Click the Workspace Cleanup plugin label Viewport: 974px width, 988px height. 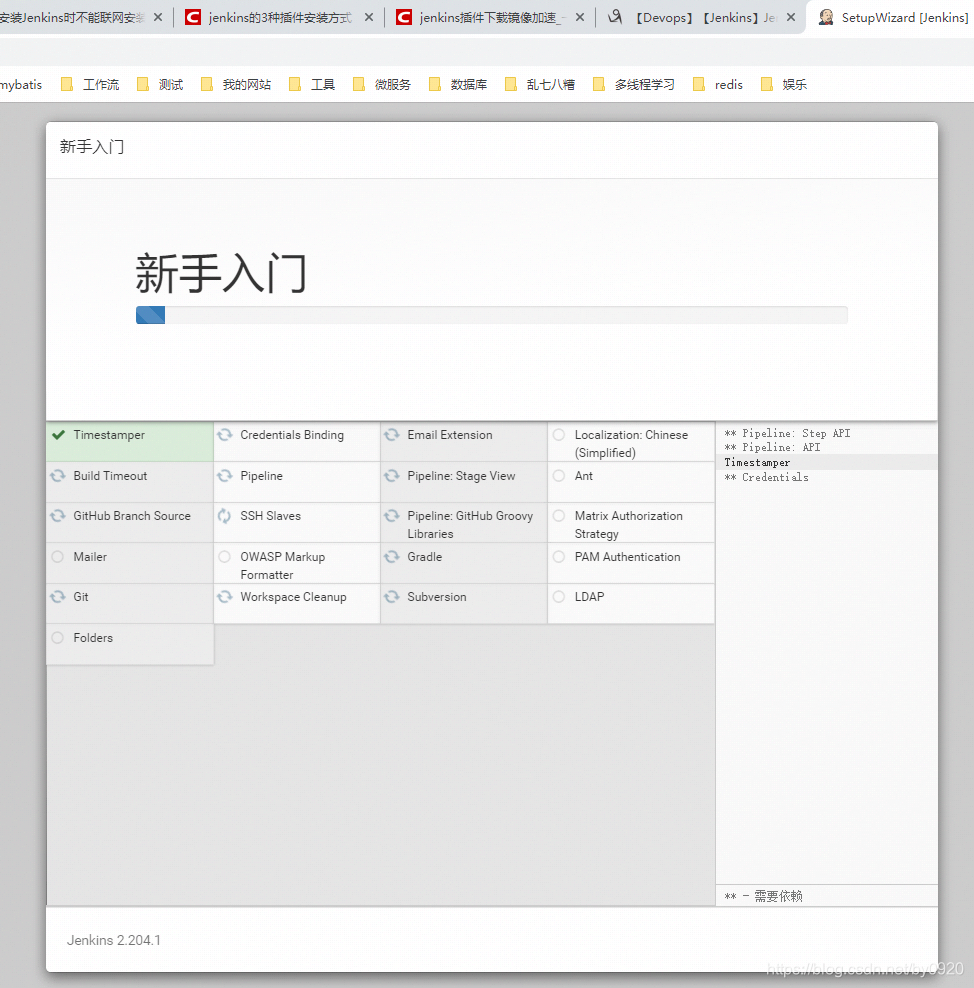click(x=294, y=597)
